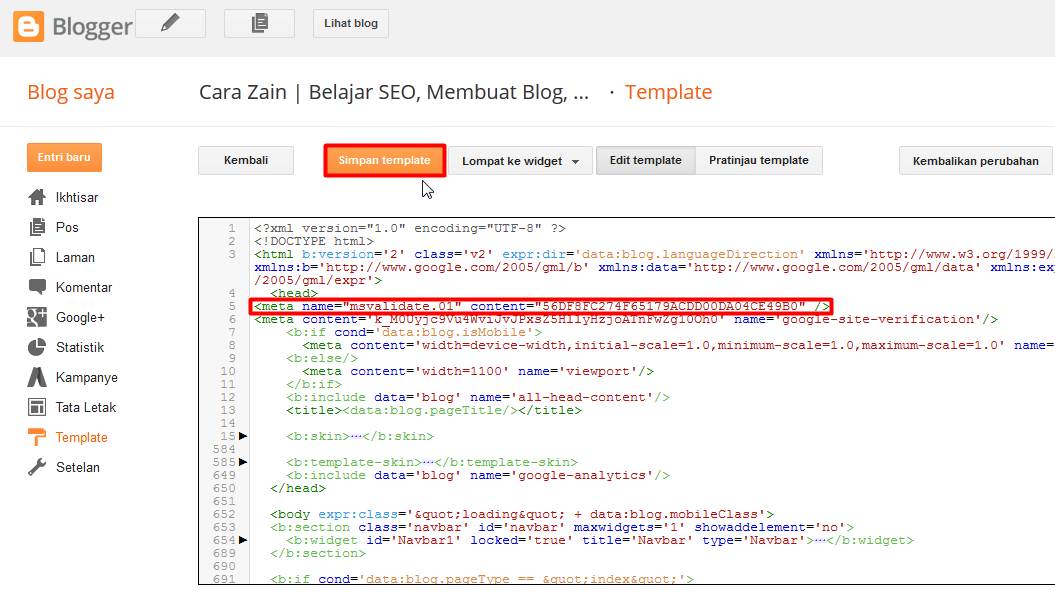Click b:if isMobile condition line 7
The image size is (1055, 599).
pos(414,332)
